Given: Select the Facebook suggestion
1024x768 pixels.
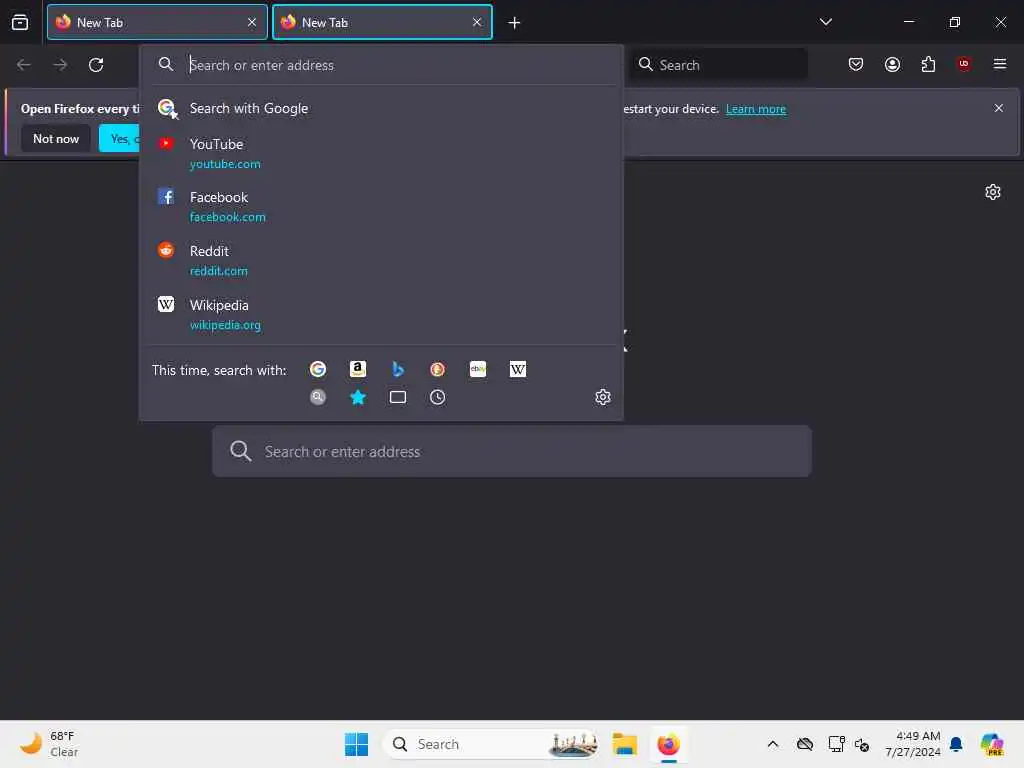Looking at the screenshot, I should [381, 206].
